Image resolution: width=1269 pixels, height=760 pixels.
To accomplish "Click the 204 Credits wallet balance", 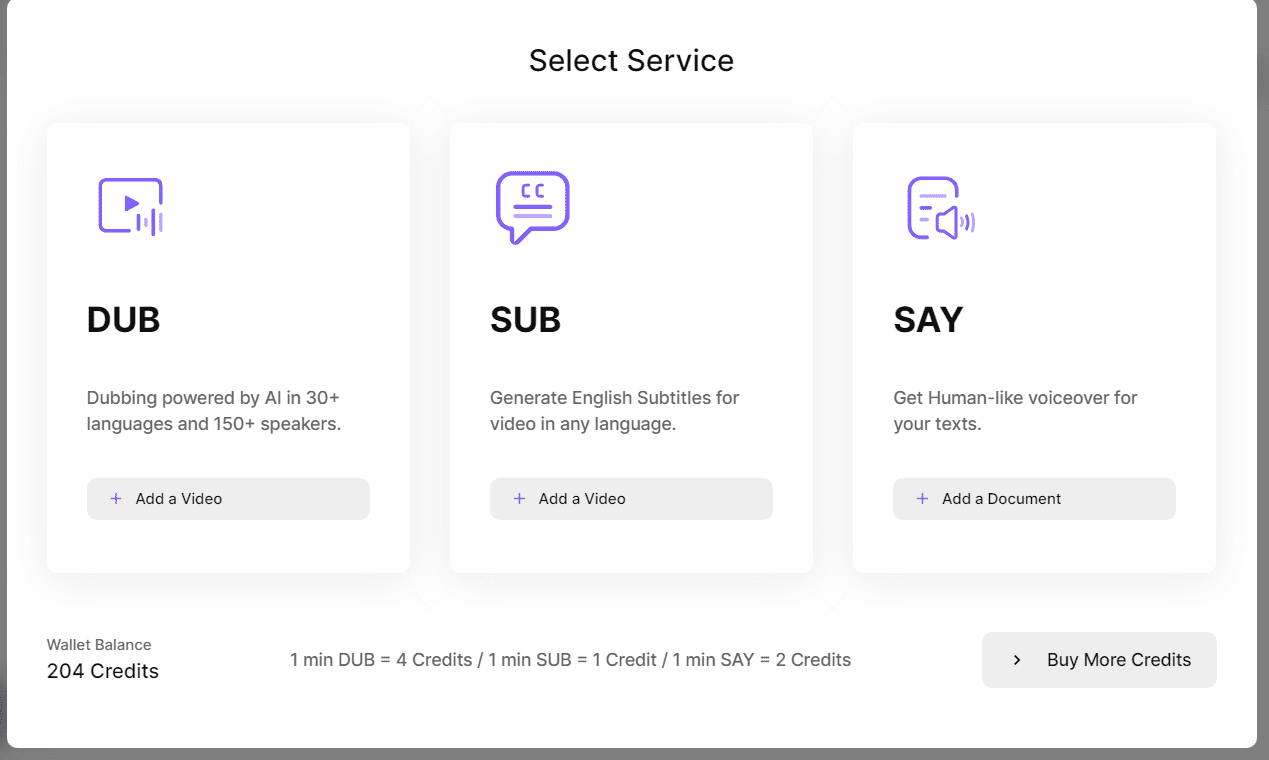I will (x=103, y=671).
